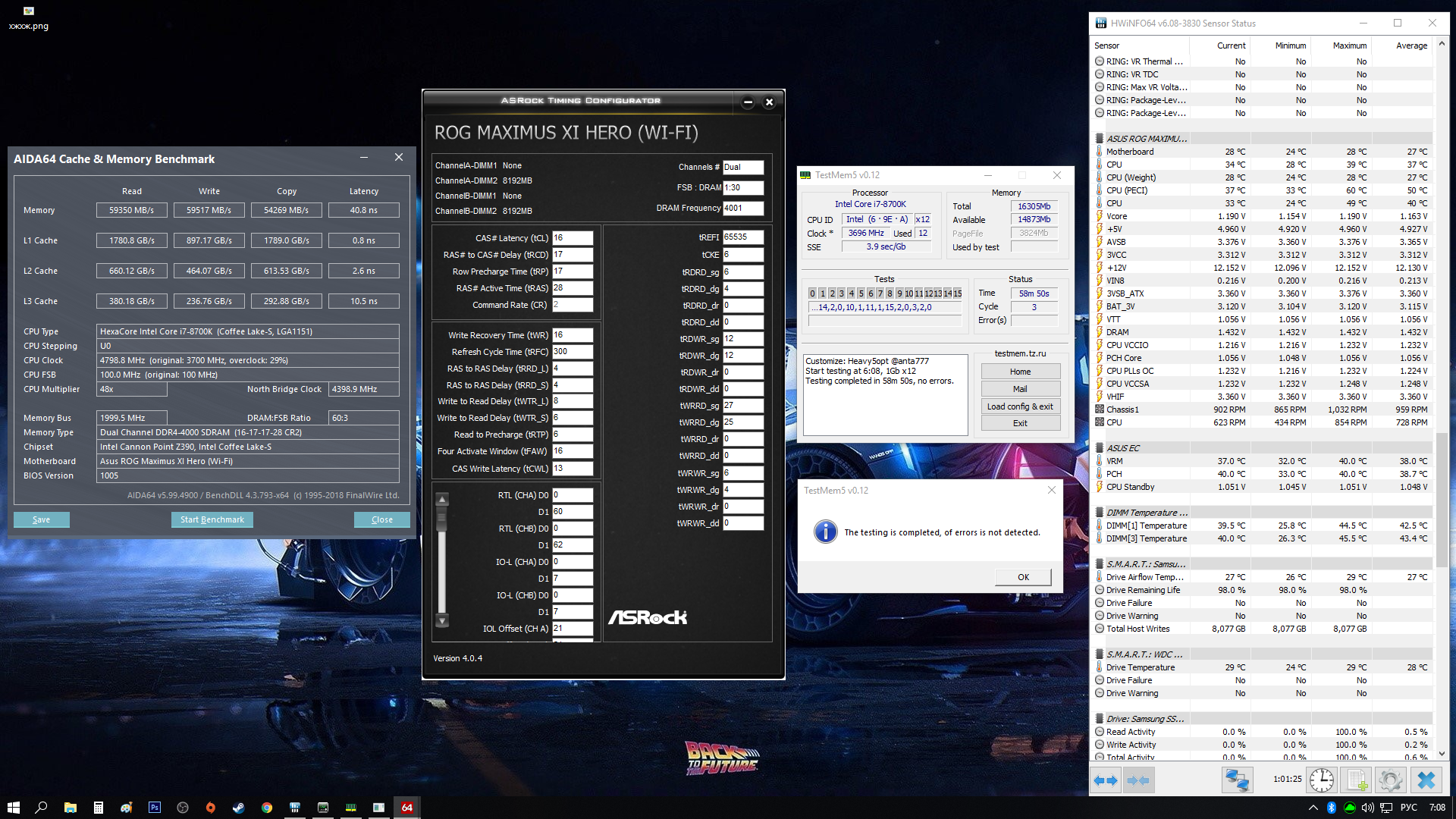Open Steam from the taskbar
Viewport: 1456px width, 819px height.
coord(238,808)
